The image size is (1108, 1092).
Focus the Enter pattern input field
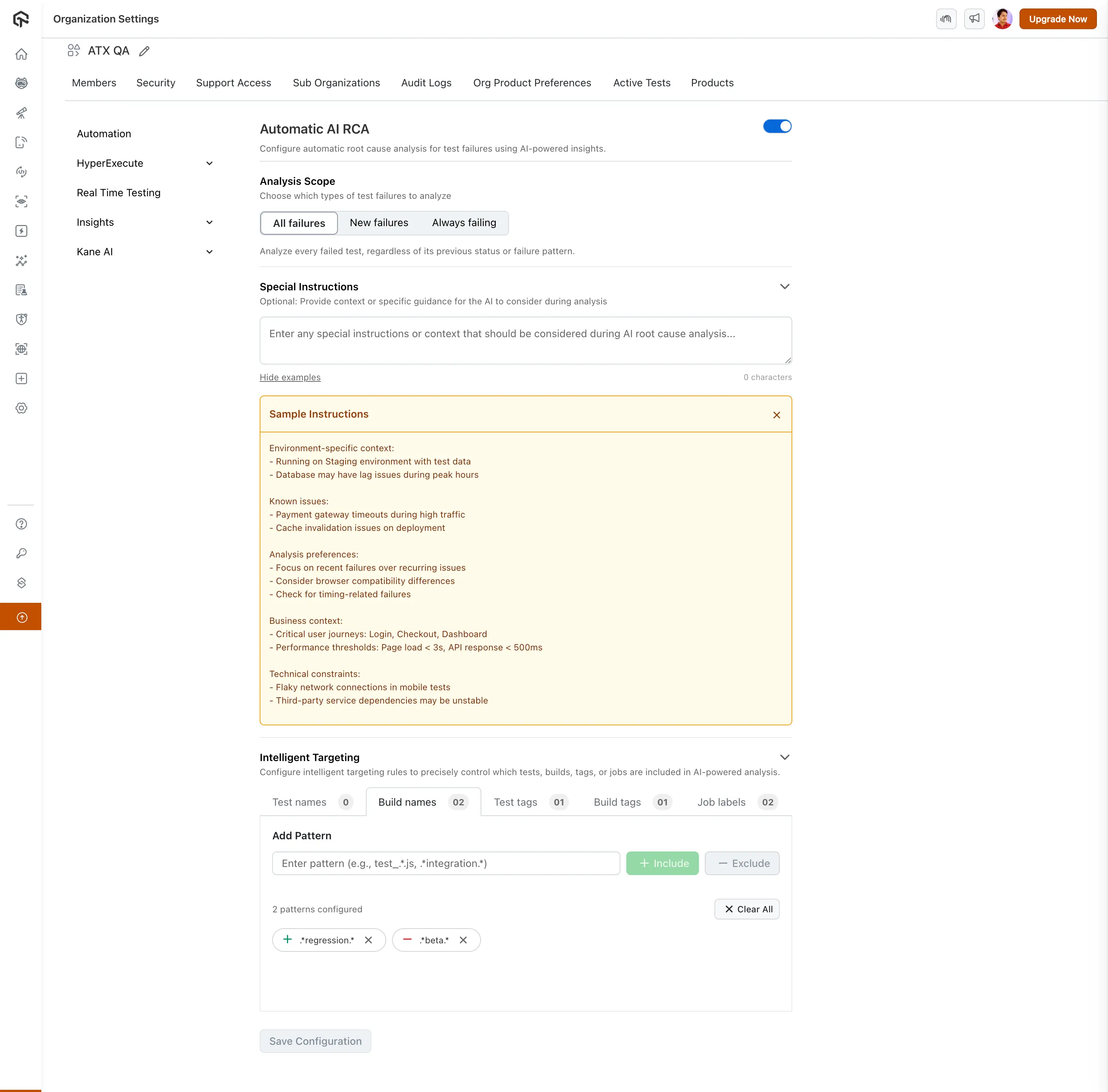[446, 863]
